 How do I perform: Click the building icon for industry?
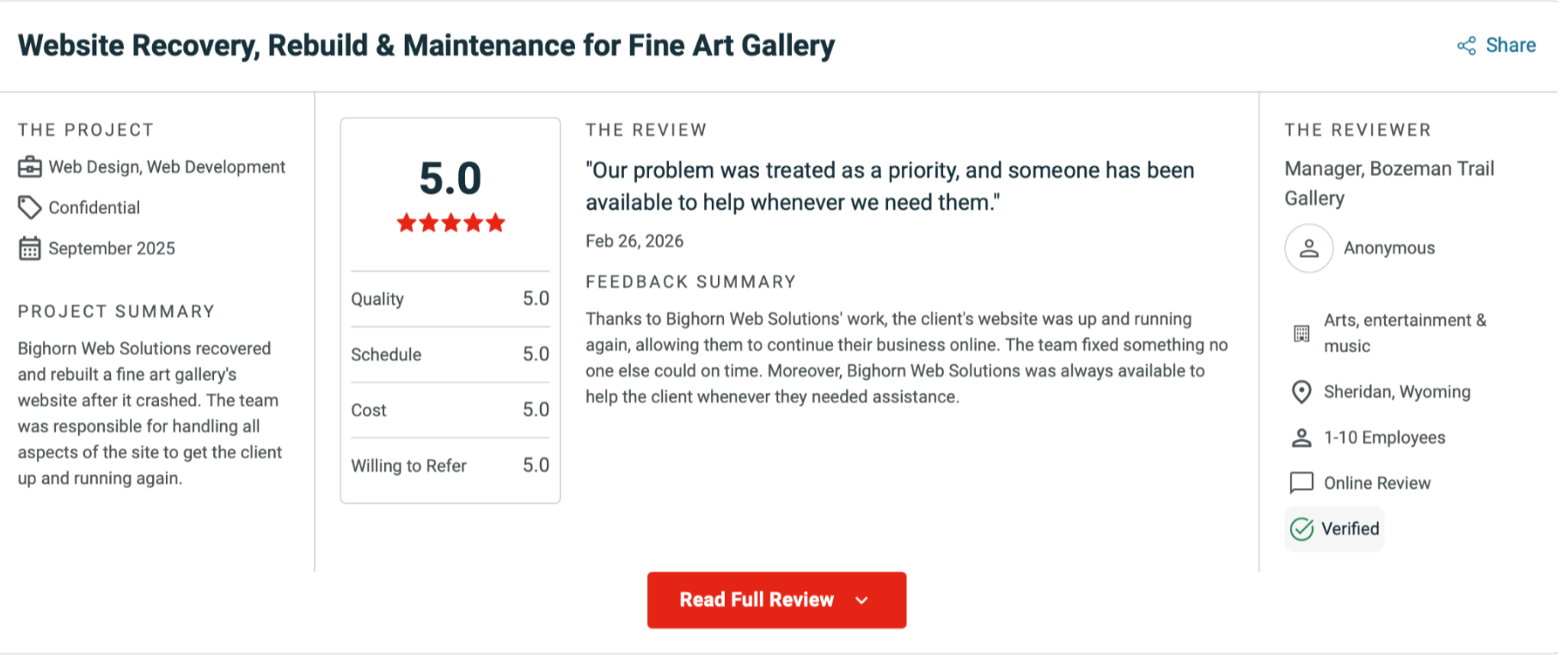(1302, 334)
